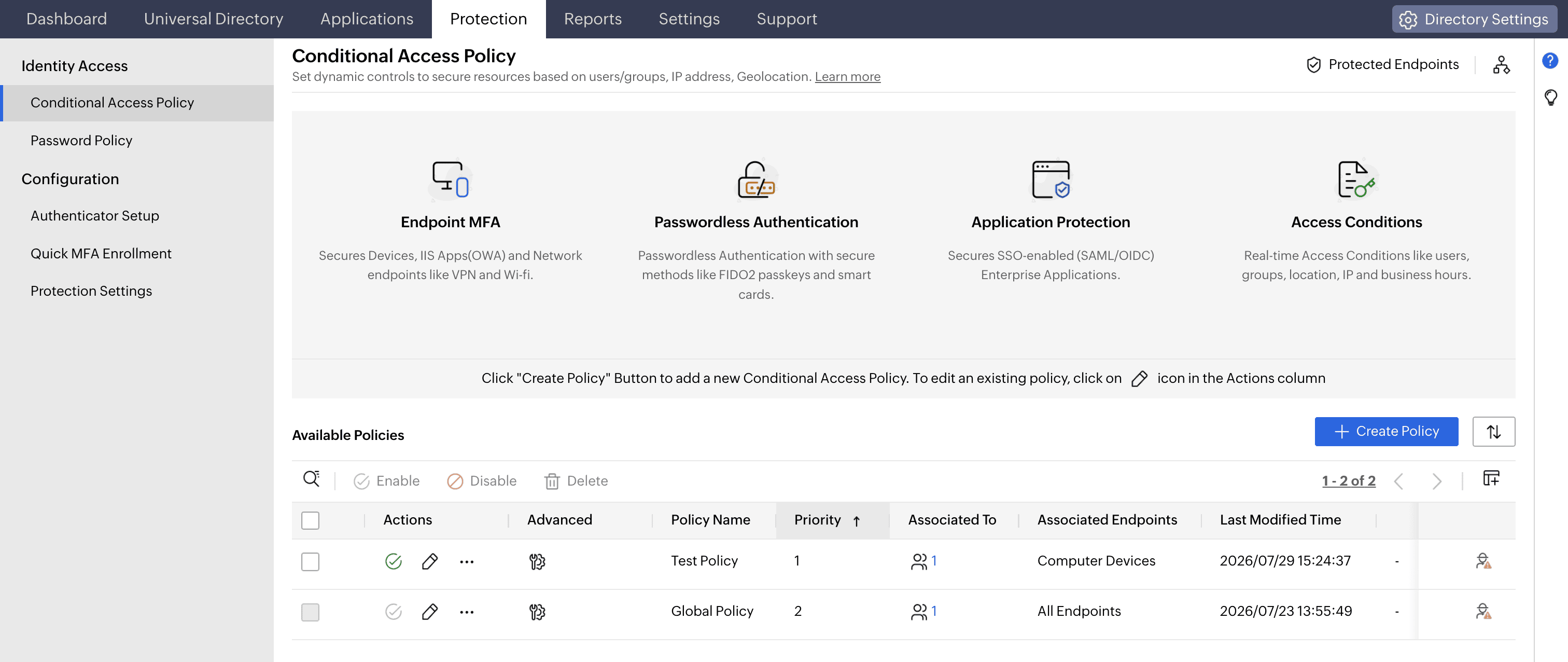Open the add/remove columns icon
Viewport: 1568px width, 662px height.
(1491, 478)
